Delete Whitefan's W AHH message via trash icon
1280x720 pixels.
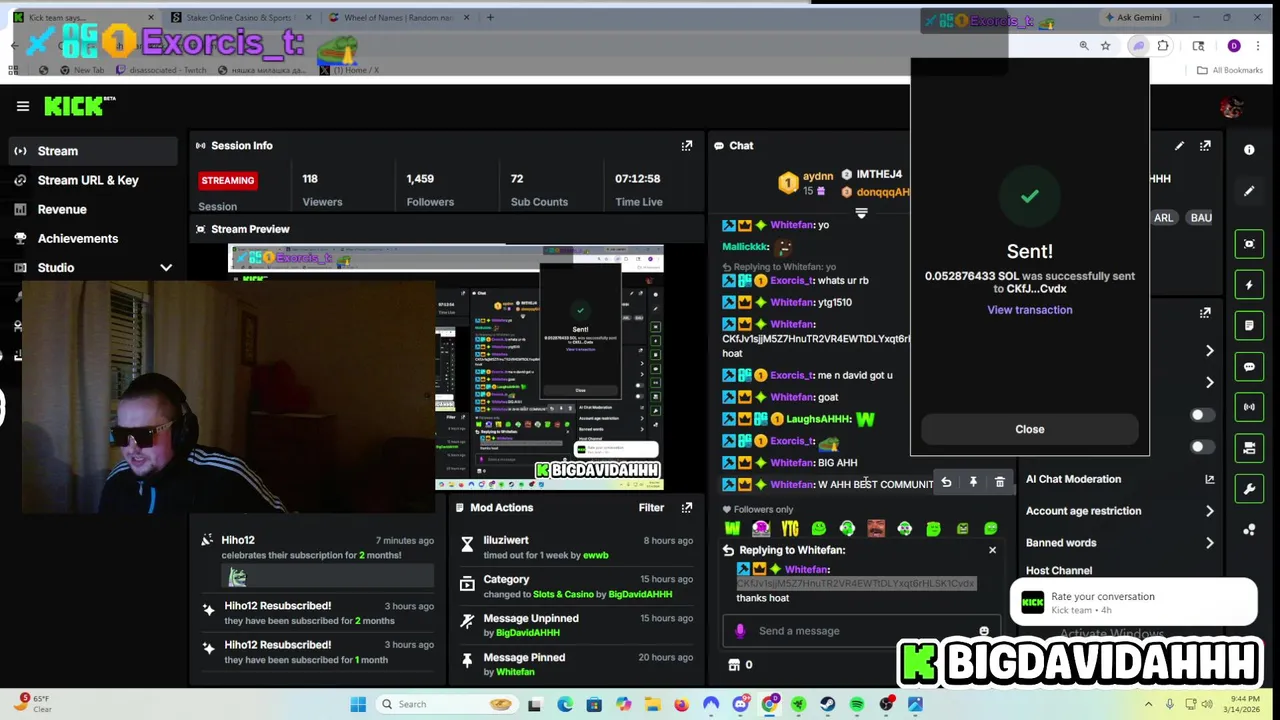[999, 483]
